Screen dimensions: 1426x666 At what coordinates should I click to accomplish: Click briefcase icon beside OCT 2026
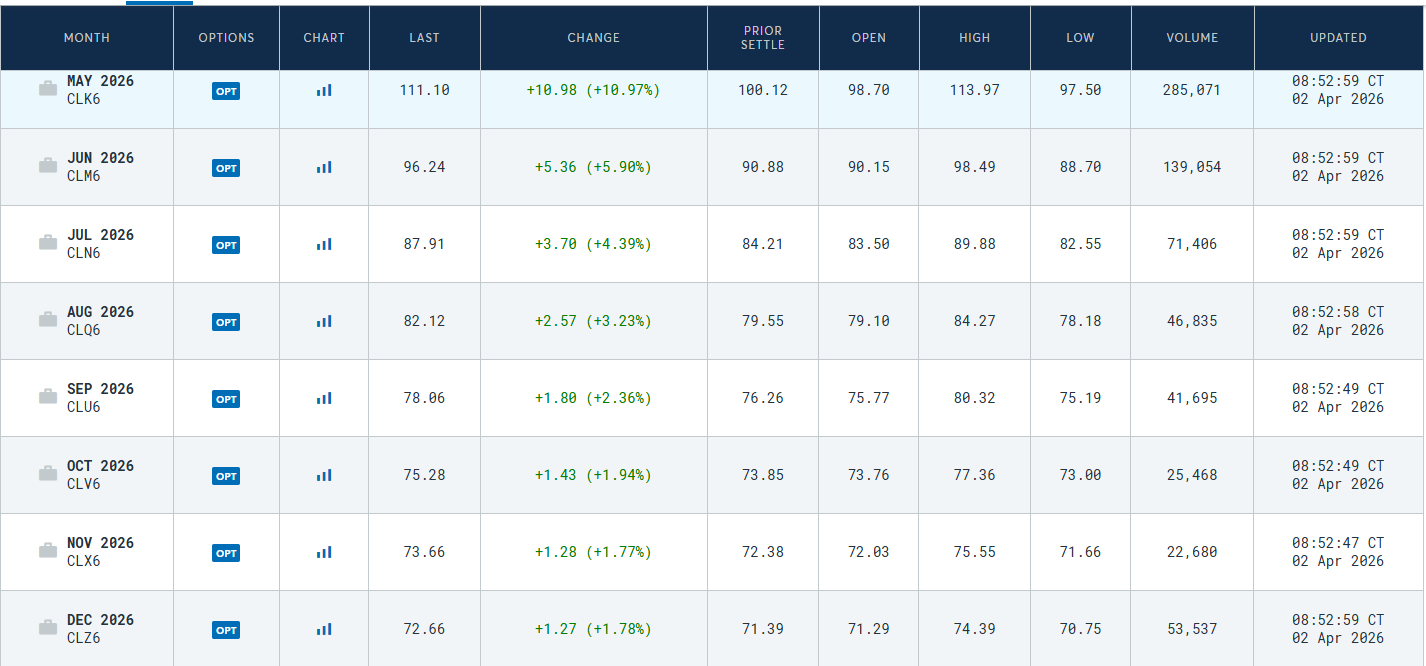click(x=48, y=474)
